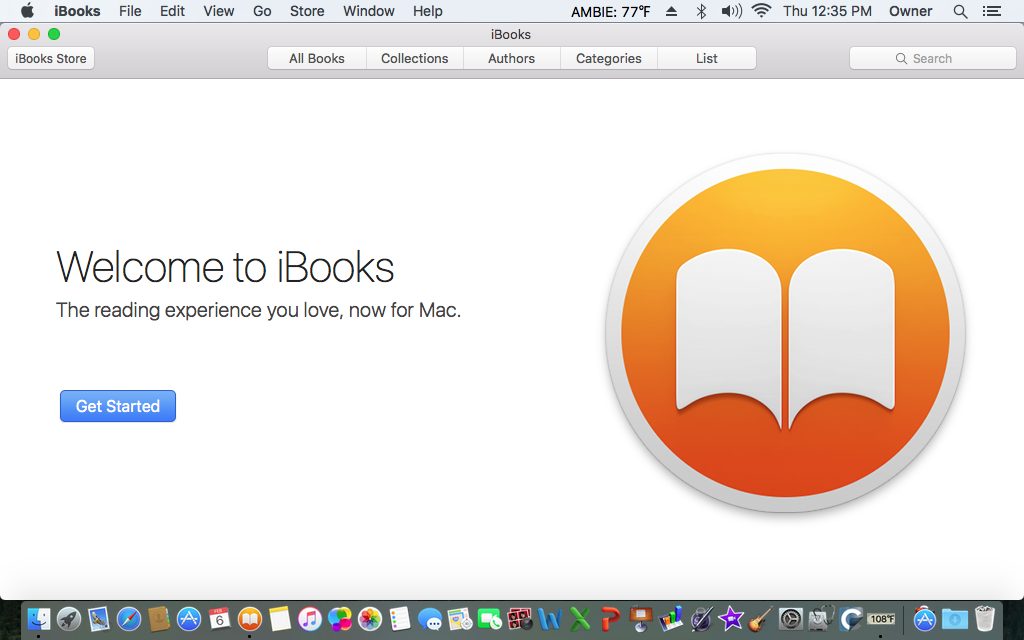This screenshot has height=640, width=1024.
Task: Click the eject icon in menu bar
Action: coord(671,11)
